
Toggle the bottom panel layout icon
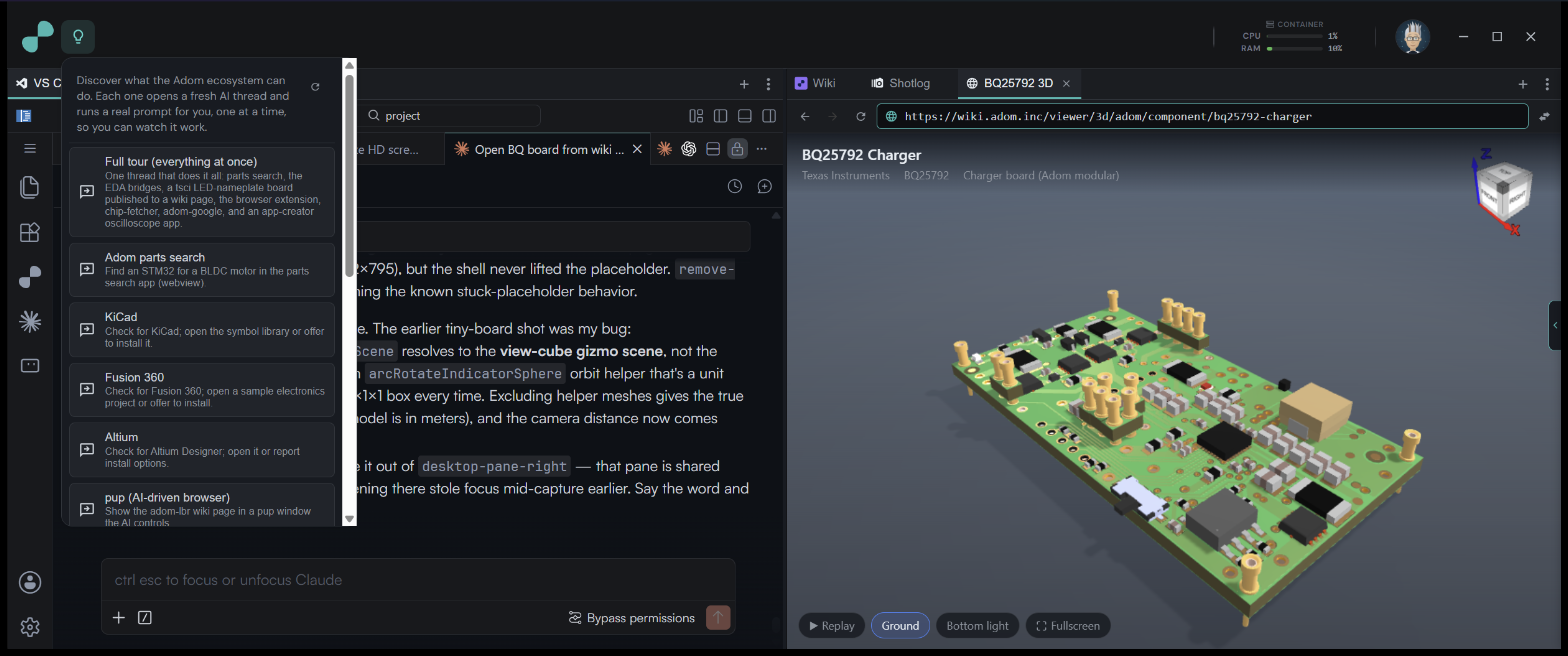coord(745,116)
